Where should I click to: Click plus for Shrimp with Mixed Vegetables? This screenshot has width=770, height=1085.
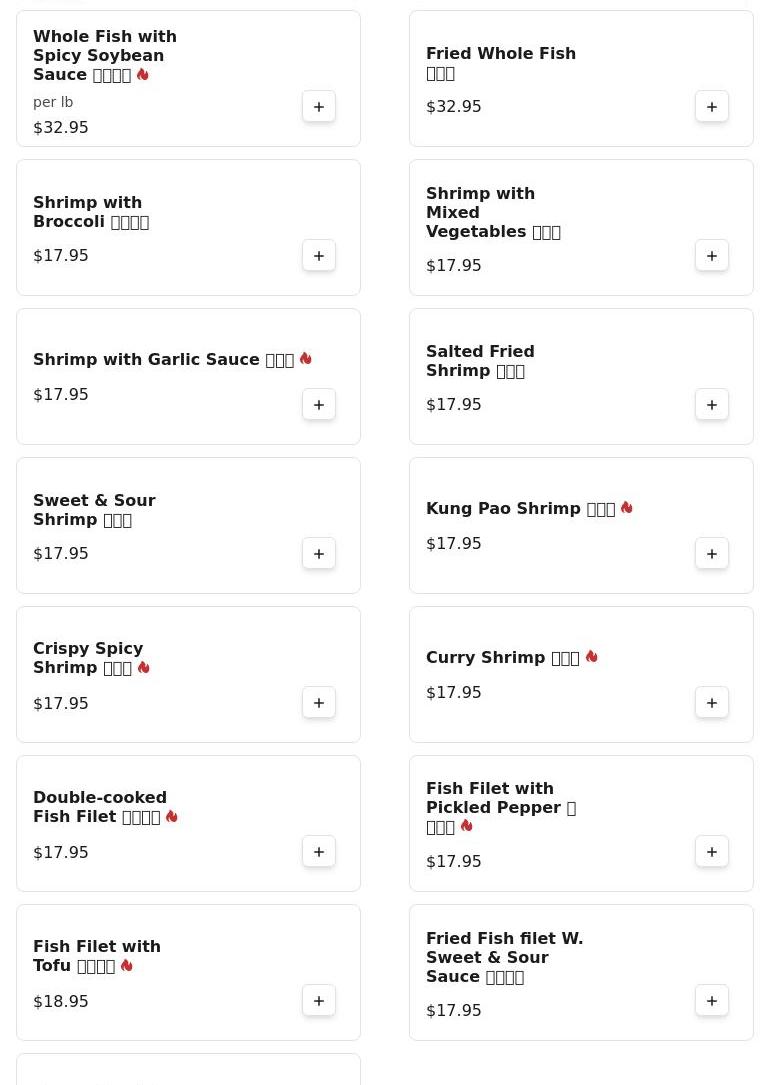(712, 256)
